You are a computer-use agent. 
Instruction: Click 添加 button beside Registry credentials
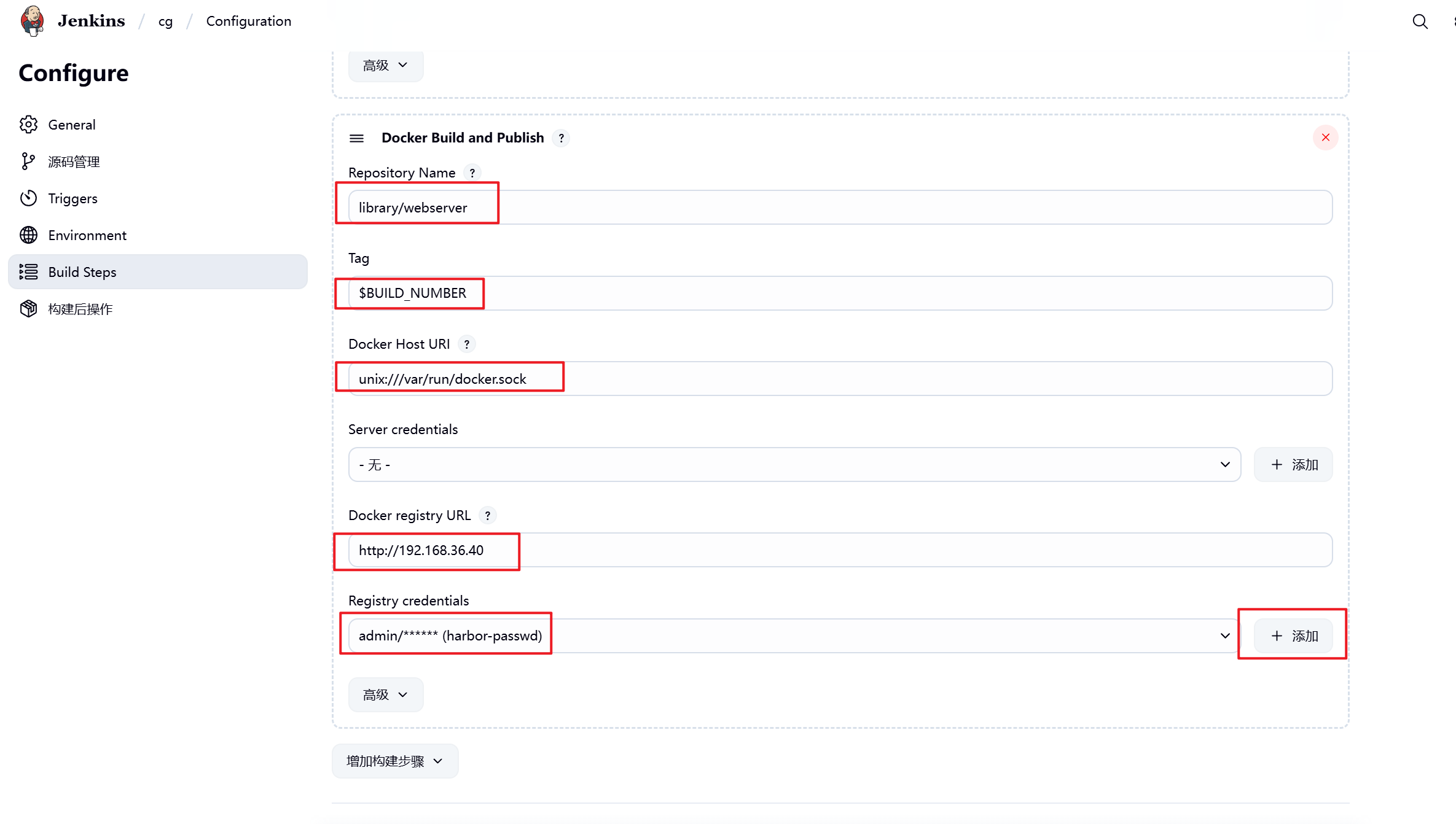click(1293, 636)
